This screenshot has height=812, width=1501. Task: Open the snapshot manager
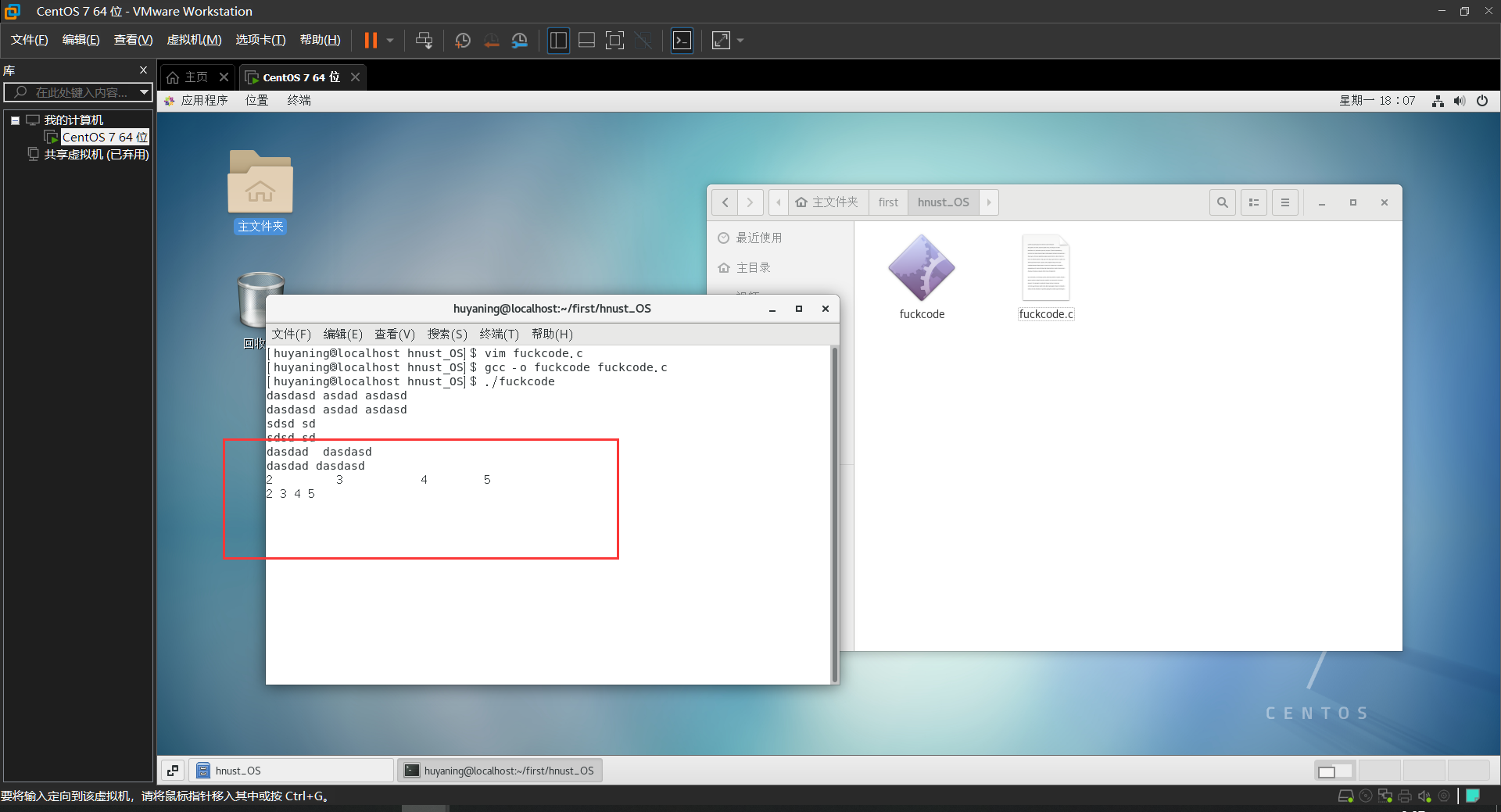coord(520,40)
